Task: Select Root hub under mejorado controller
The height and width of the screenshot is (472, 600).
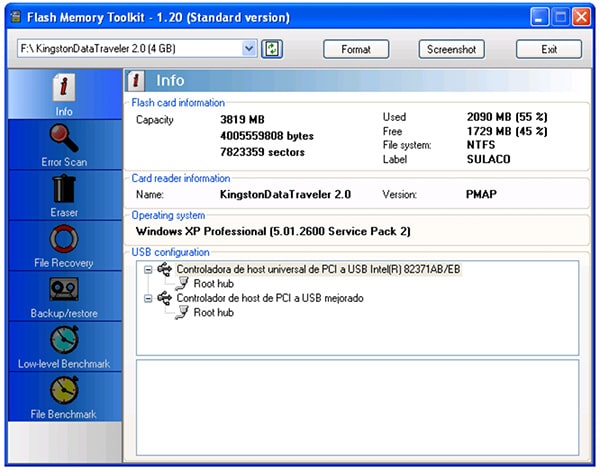Action: (x=214, y=312)
